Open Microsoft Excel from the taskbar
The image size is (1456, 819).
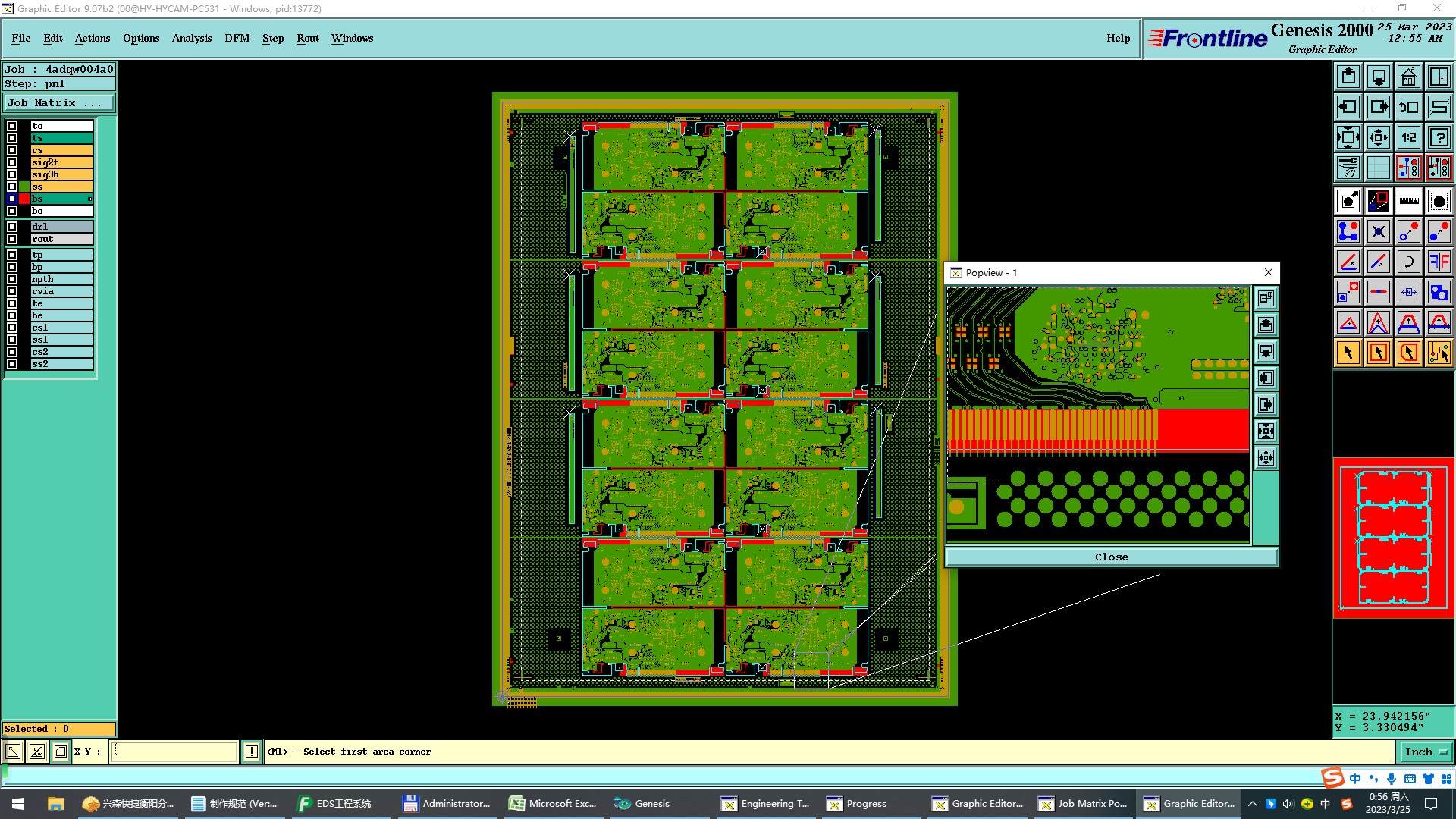point(554,803)
